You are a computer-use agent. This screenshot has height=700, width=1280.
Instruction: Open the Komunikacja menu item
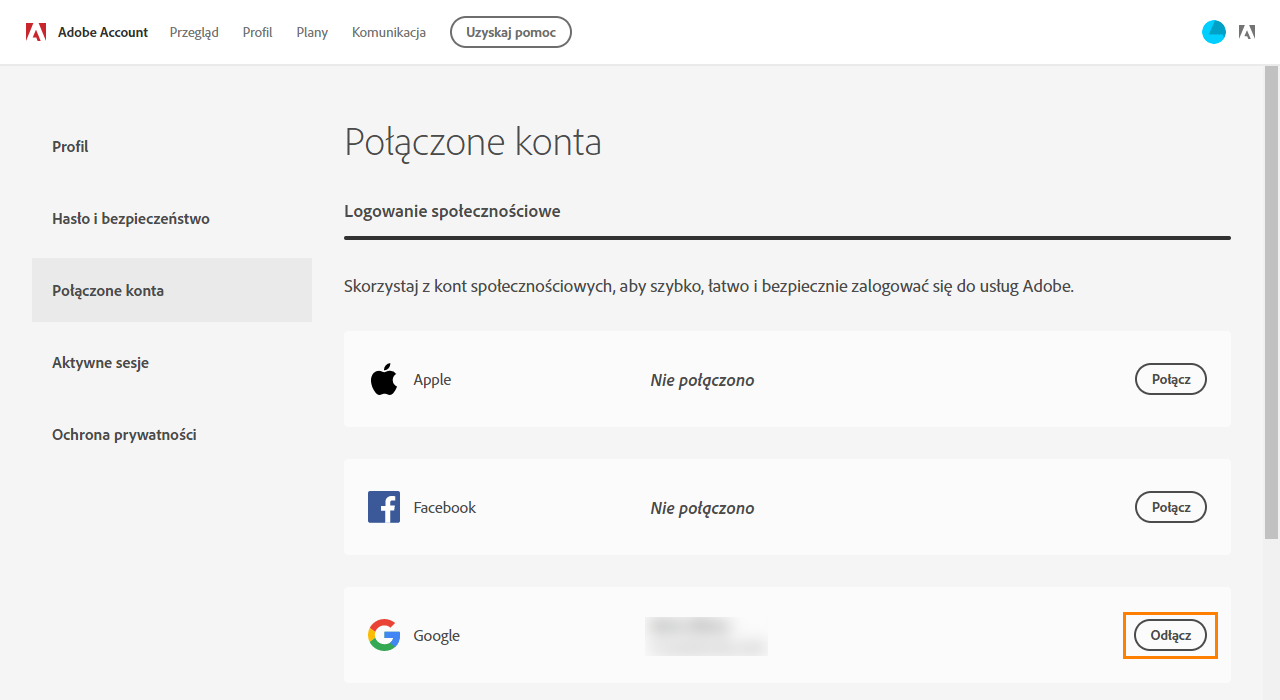[388, 31]
